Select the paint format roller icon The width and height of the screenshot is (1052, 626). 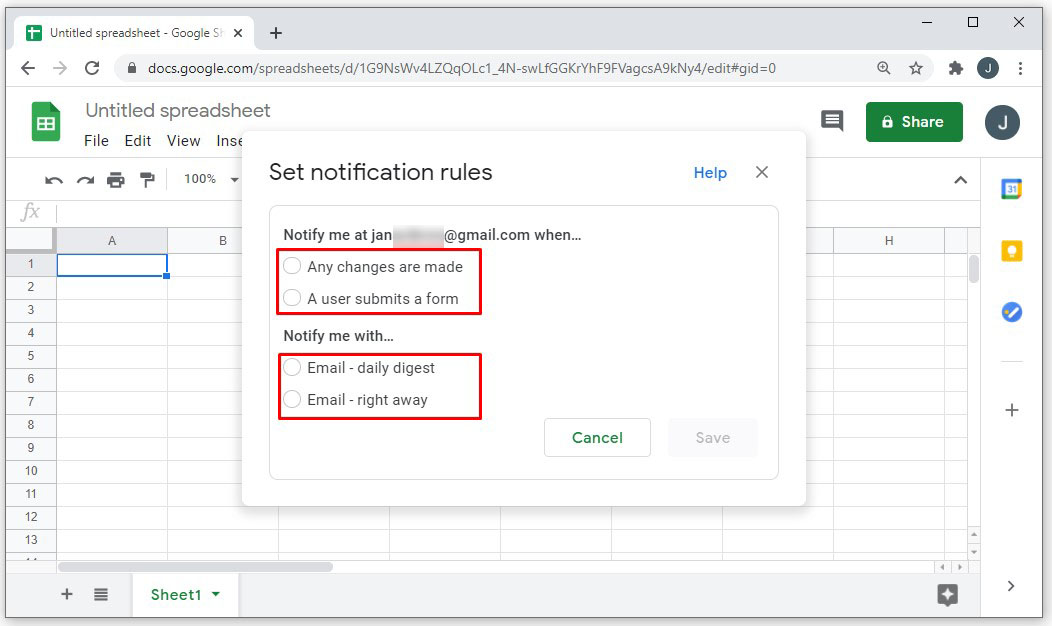click(x=147, y=180)
